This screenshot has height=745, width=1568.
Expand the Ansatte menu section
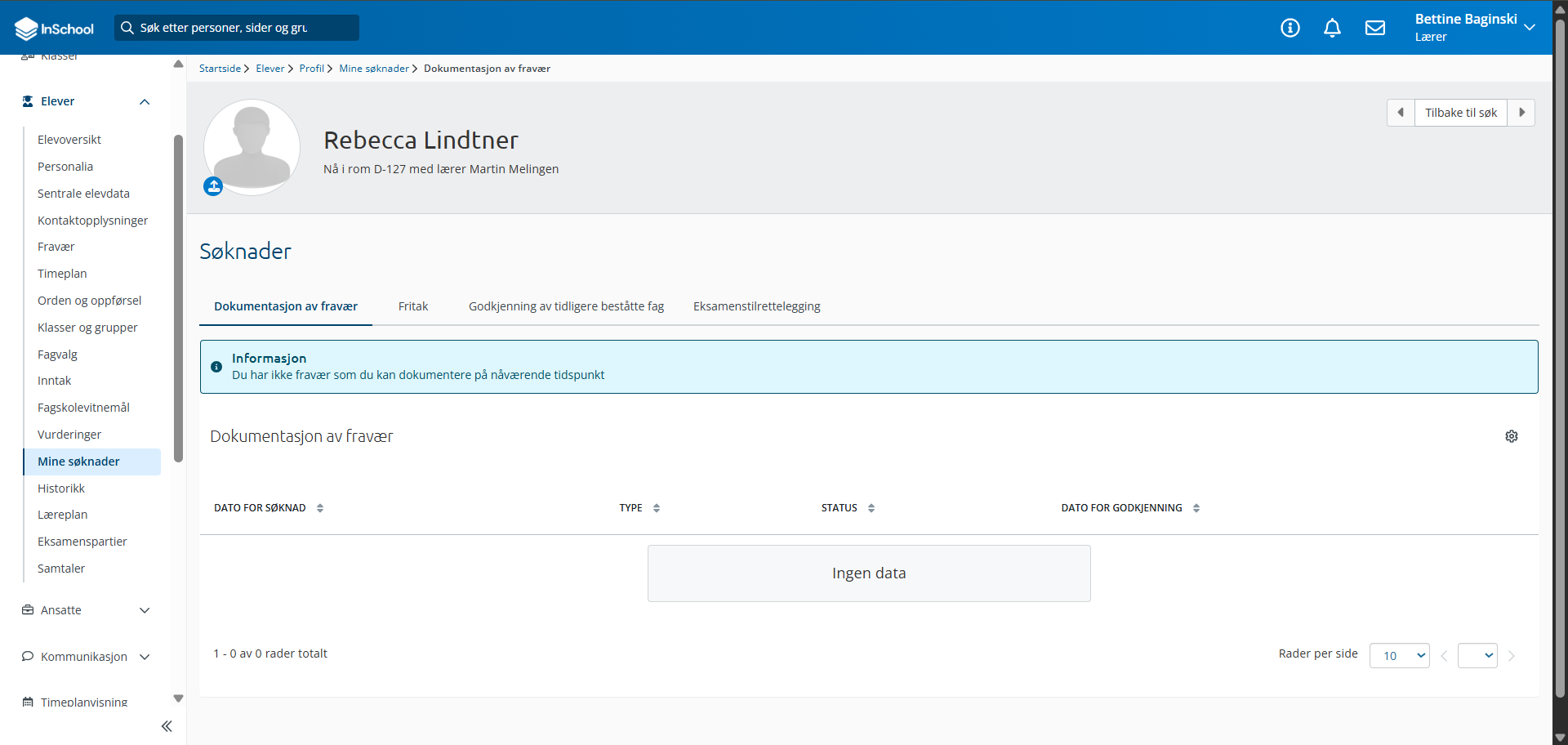tap(145, 610)
